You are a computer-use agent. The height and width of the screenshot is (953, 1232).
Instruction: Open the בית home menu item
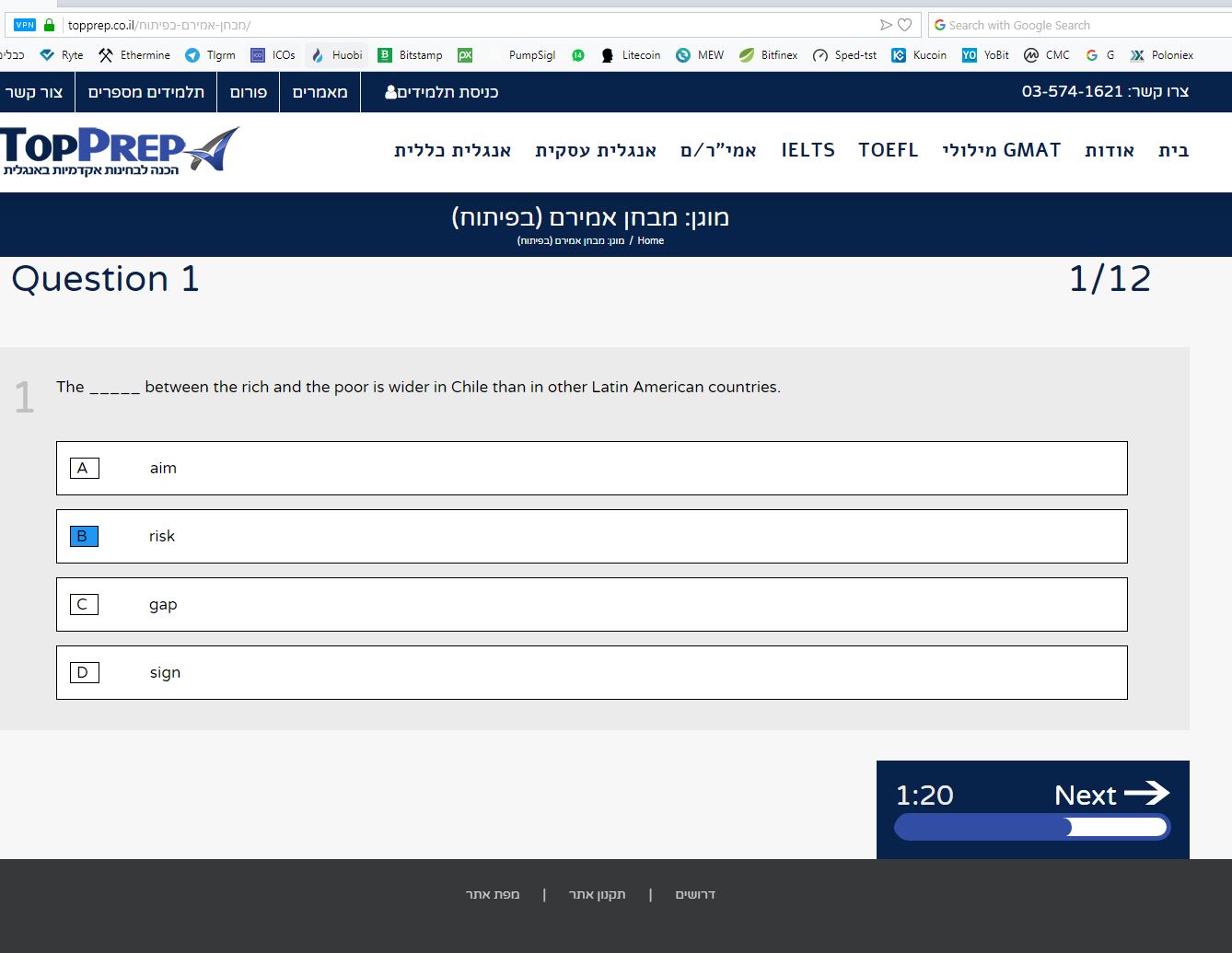pyautogui.click(x=1173, y=150)
